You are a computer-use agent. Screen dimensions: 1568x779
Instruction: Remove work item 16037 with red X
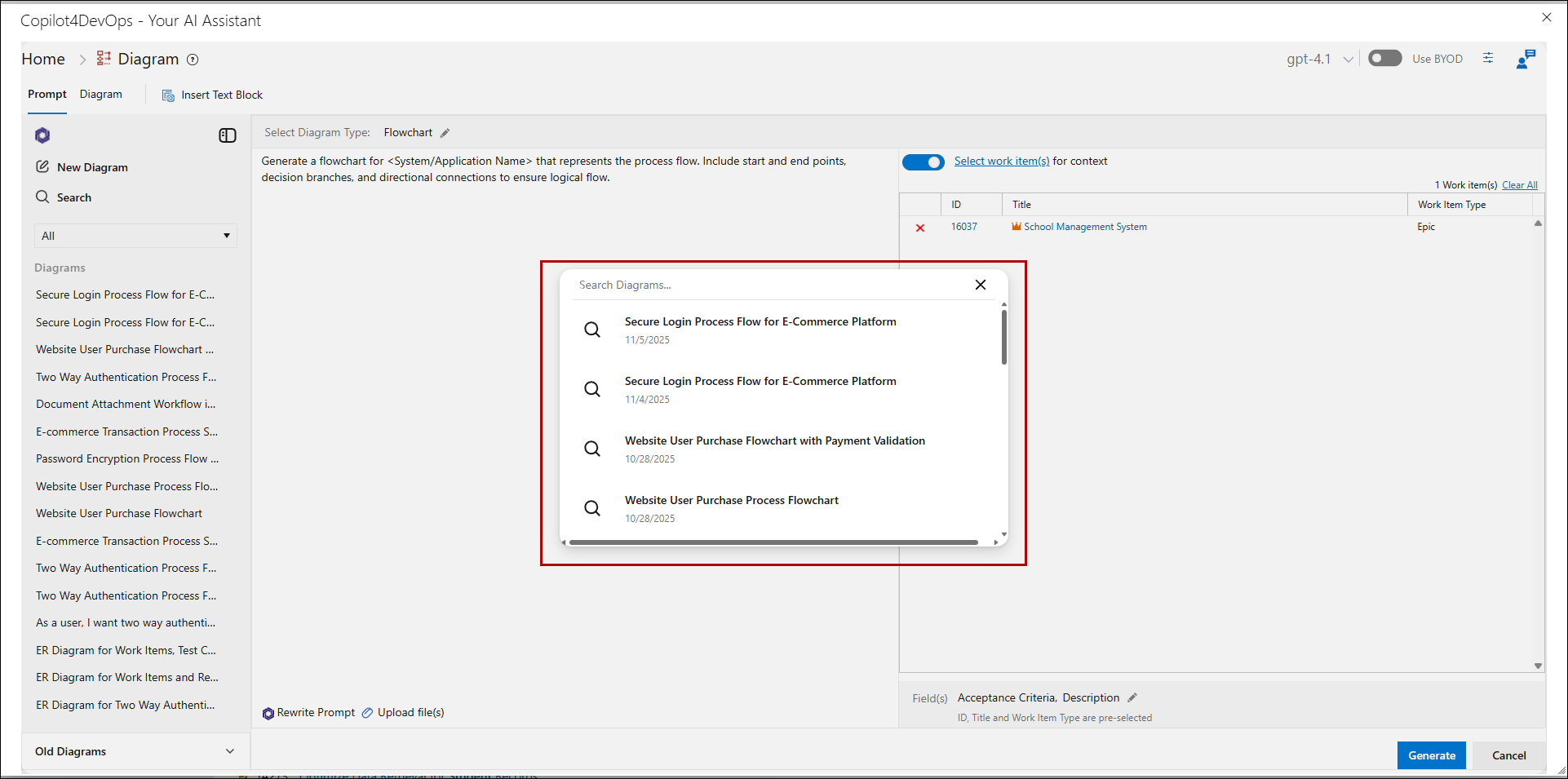(x=920, y=228)
